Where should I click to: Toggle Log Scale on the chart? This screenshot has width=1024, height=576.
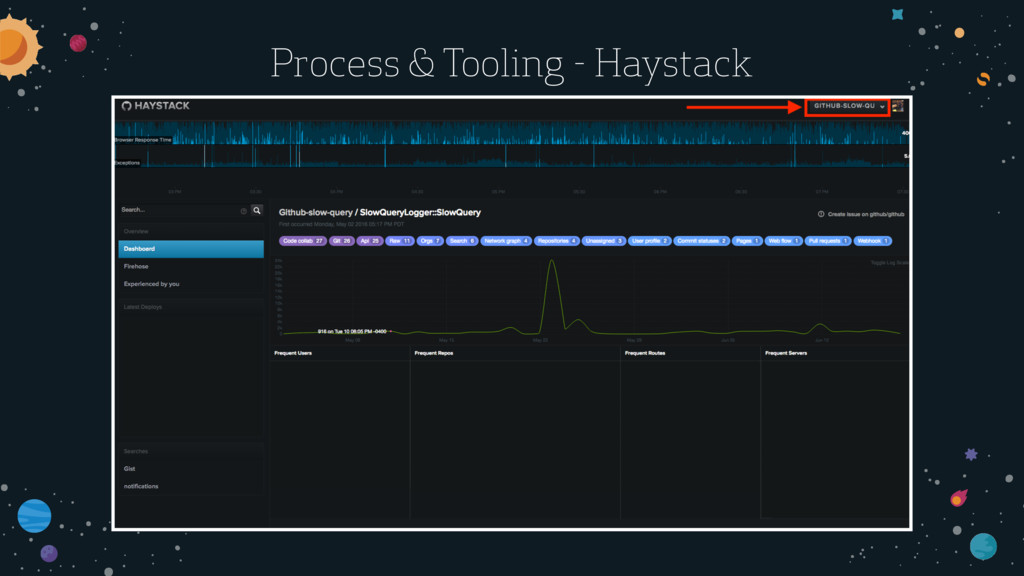(x=889, y=263)
